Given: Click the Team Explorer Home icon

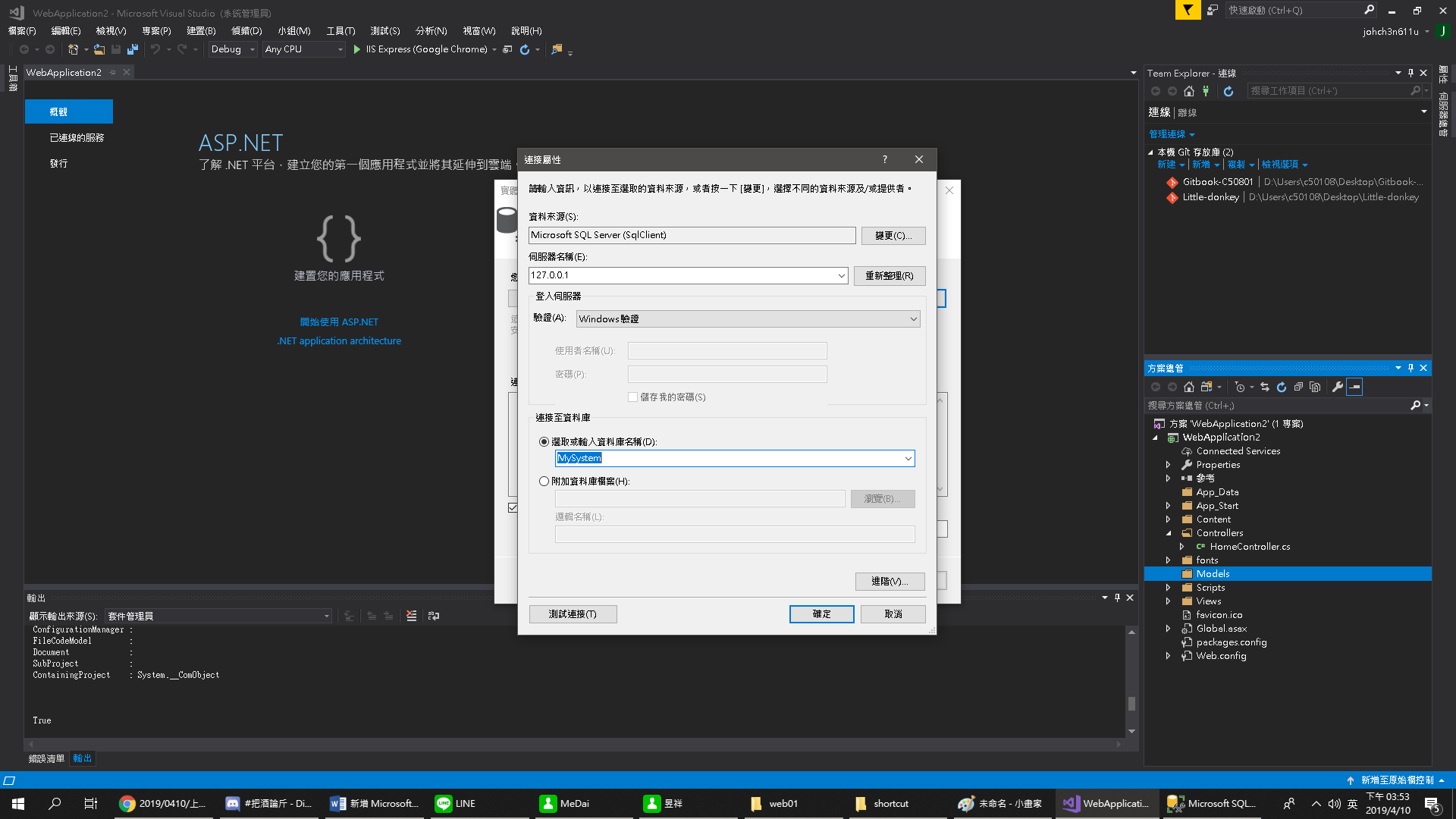Looking at the screenshot, I should point(1189,91).
